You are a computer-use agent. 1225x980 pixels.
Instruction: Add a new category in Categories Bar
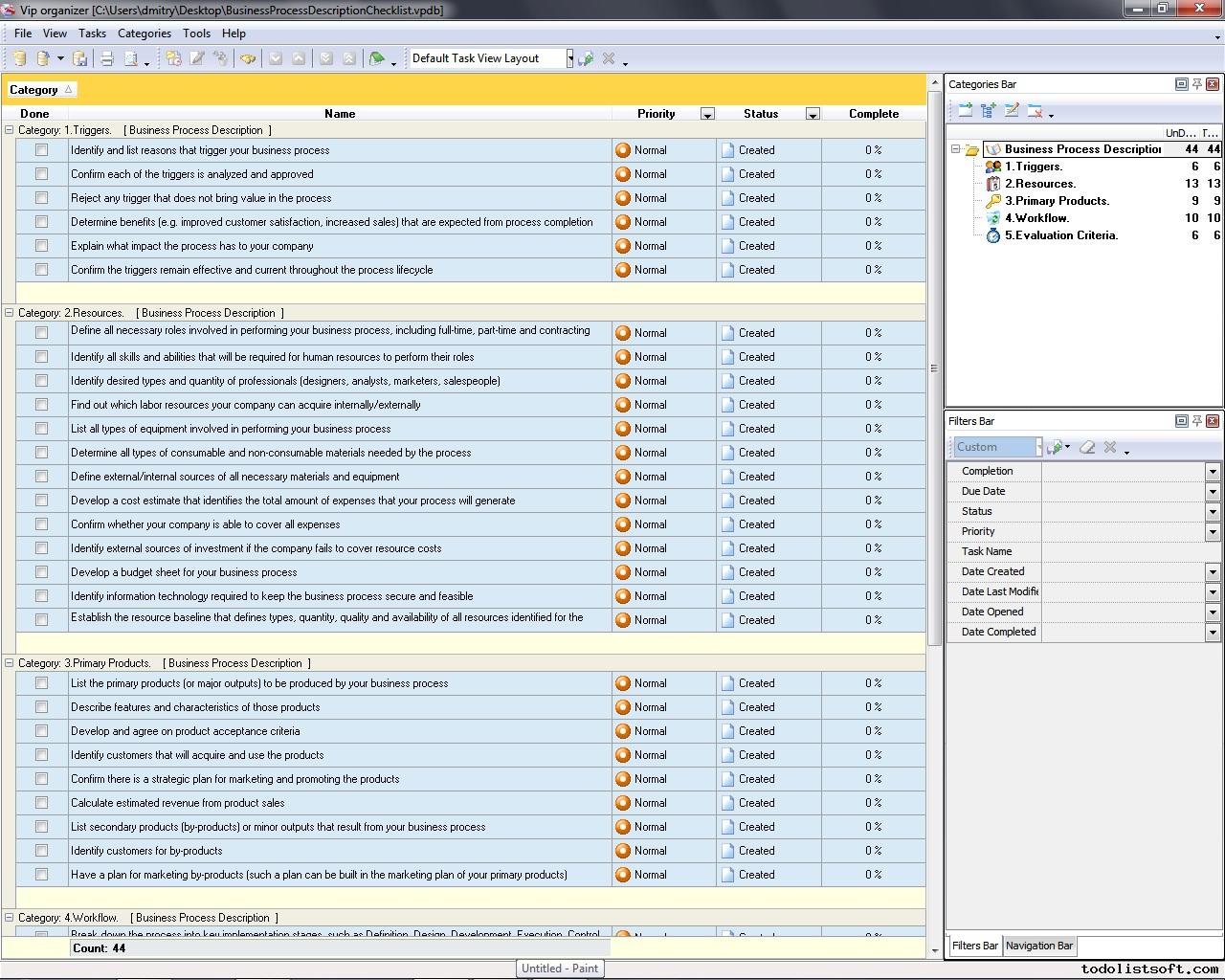tap(965, 111)
